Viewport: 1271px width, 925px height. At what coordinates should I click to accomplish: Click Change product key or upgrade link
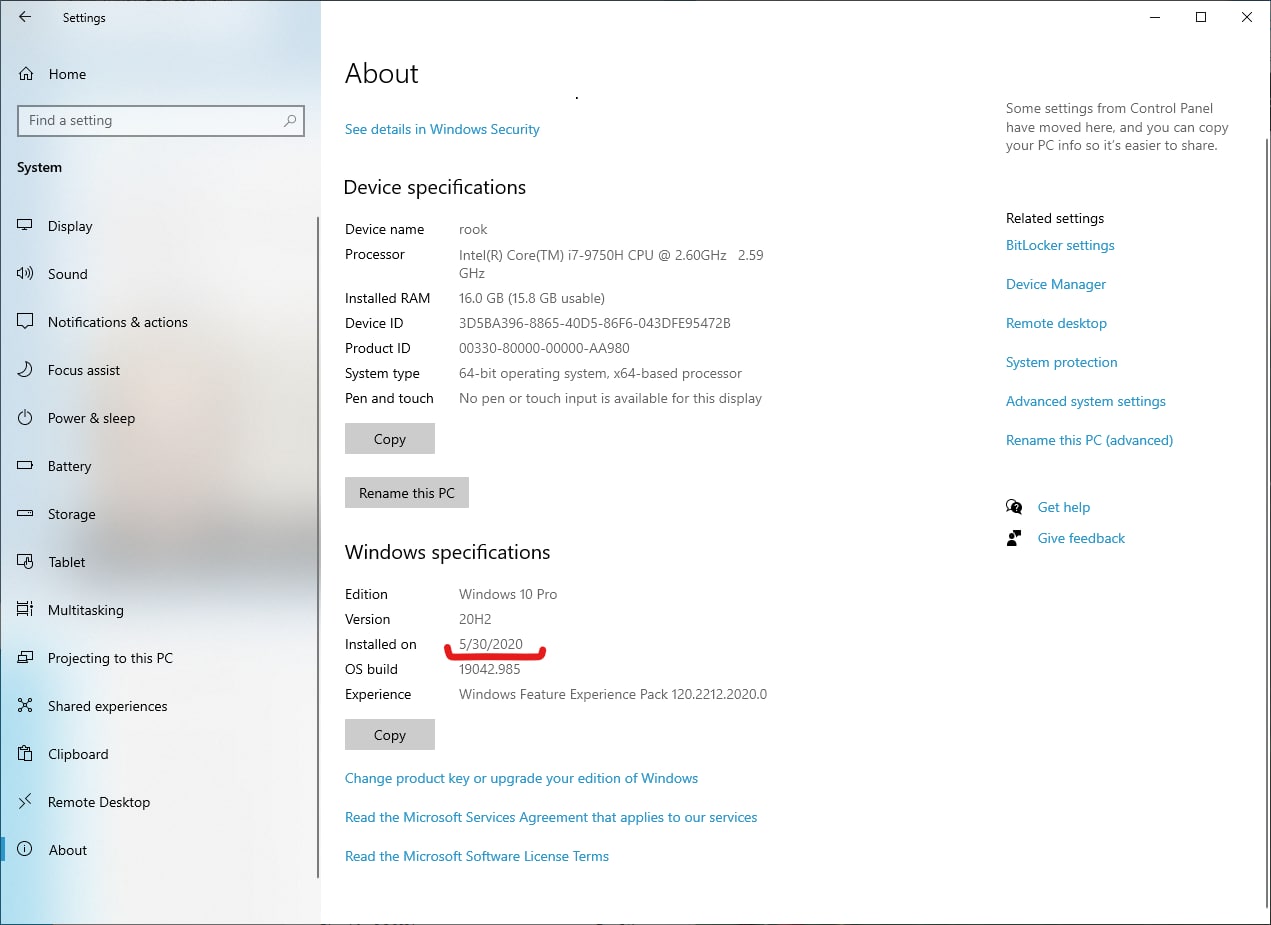pos(521,778)
